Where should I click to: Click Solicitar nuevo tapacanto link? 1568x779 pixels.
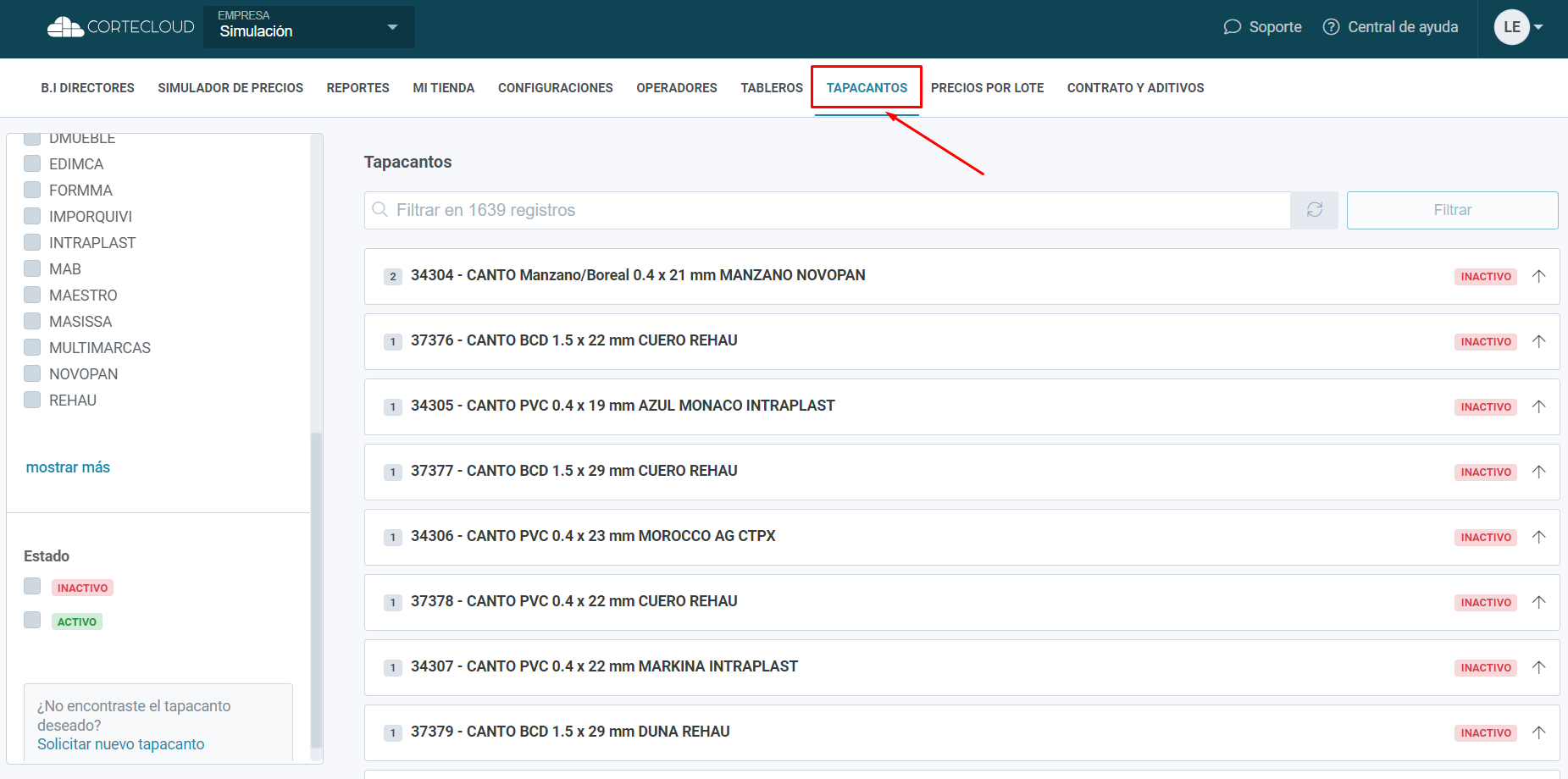coord(120,744)
